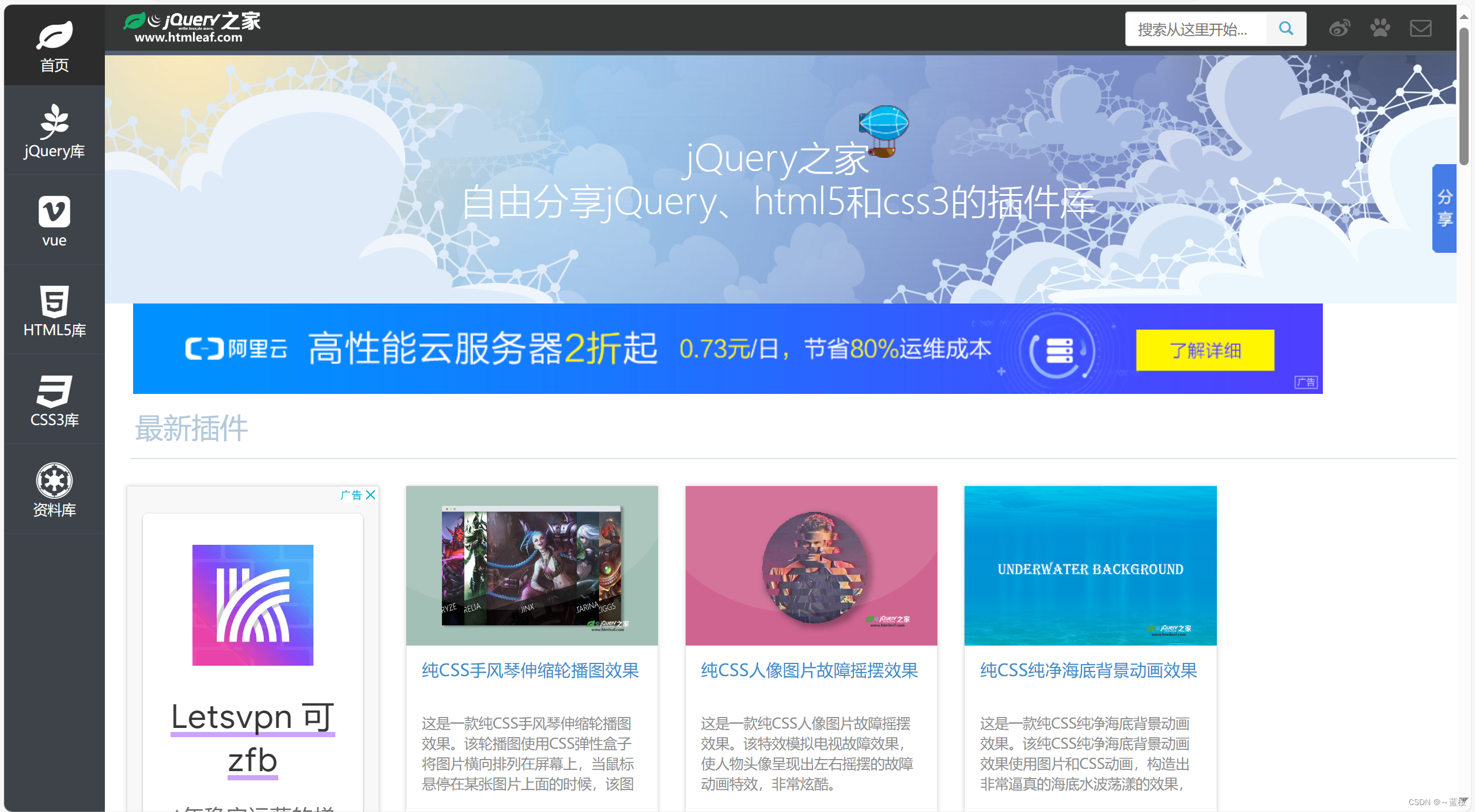Close the Letsvpn ad with X
Screen dimensions: 1475x812
pyautogui.click(x=370, y=495)
